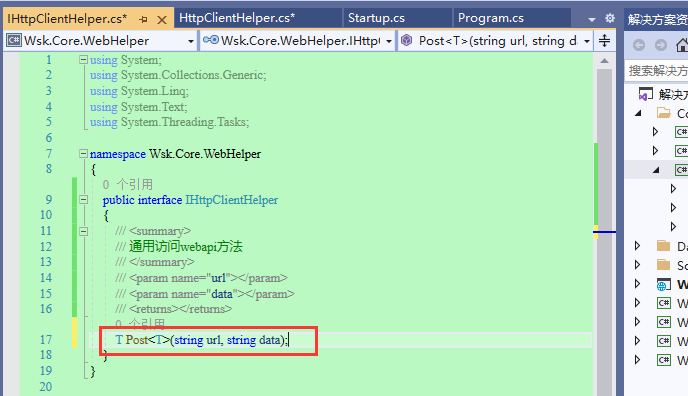Collapse the namespace Wsk.Core.WebHelper block
Screen dimensions: 688x396
[x=83, y=153]
